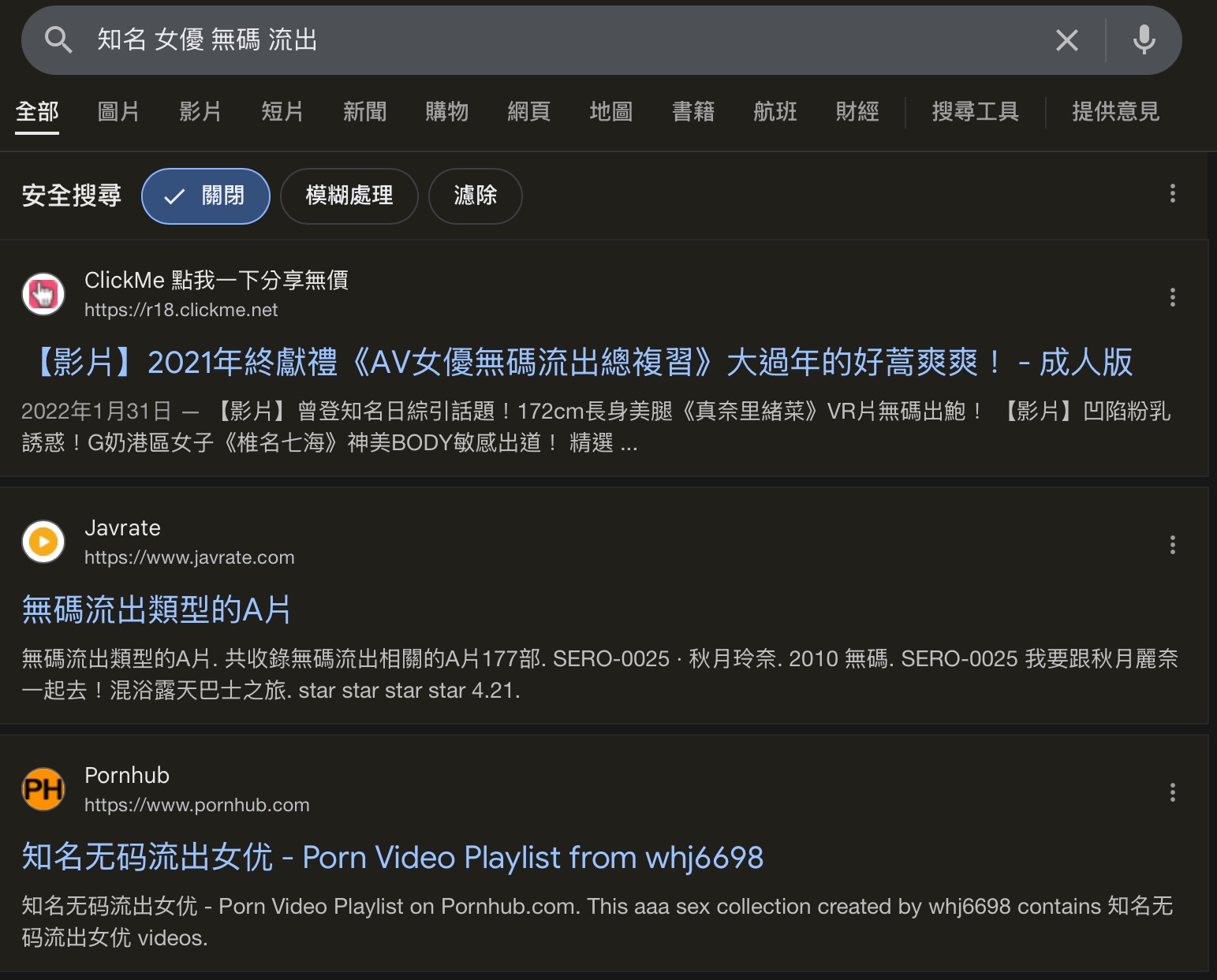The height and width of the screenshot is (980, 1217).
Task: Click the Javrate site name text
Action: (122, 527)
